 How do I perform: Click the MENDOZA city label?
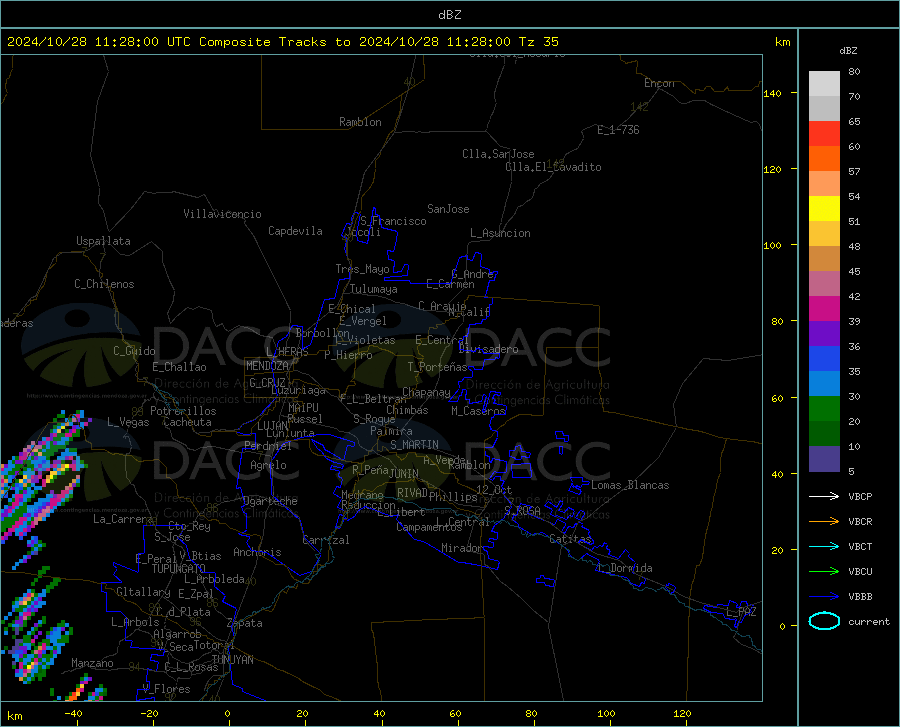tap(267, 366)
